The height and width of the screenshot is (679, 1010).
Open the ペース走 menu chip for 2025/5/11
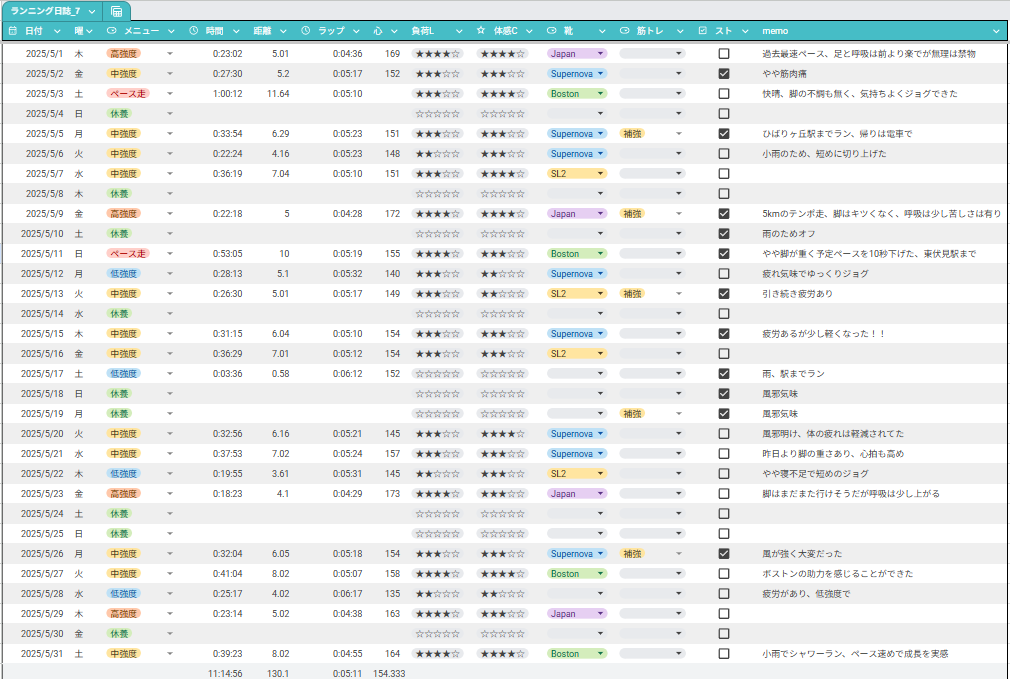pos(128,254)
